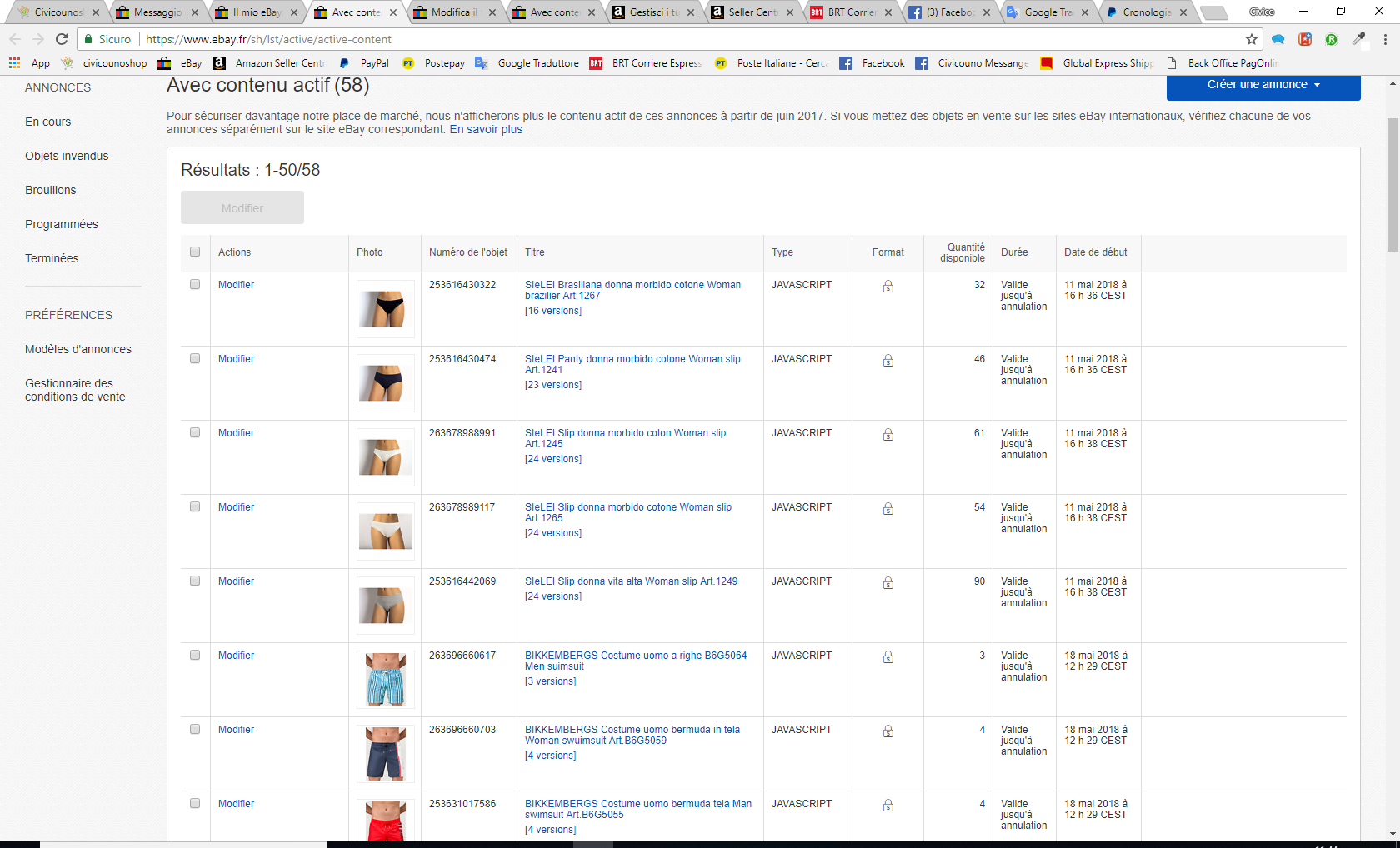This screenshot has height=848, width=1400.
Task: Select checkbox for SleLEI Brasiliana listing
Action: pos(195,284)
